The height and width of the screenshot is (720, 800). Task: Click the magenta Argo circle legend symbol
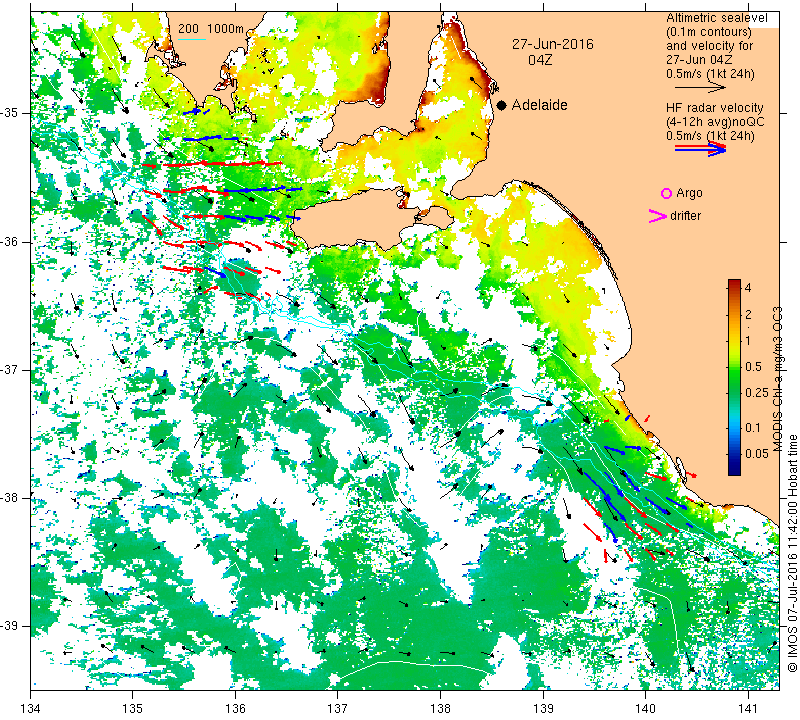tap(666, 193)
